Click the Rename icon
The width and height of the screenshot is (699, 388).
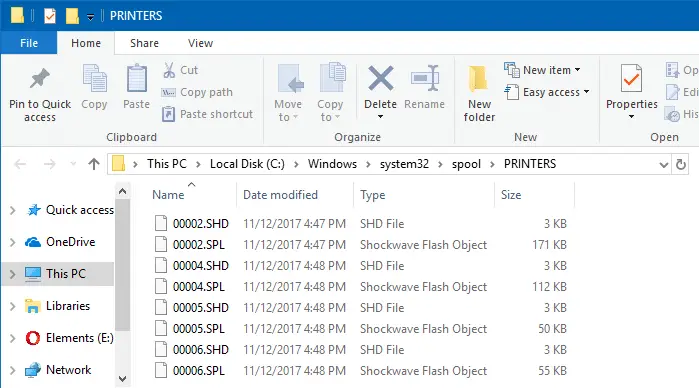425,78
